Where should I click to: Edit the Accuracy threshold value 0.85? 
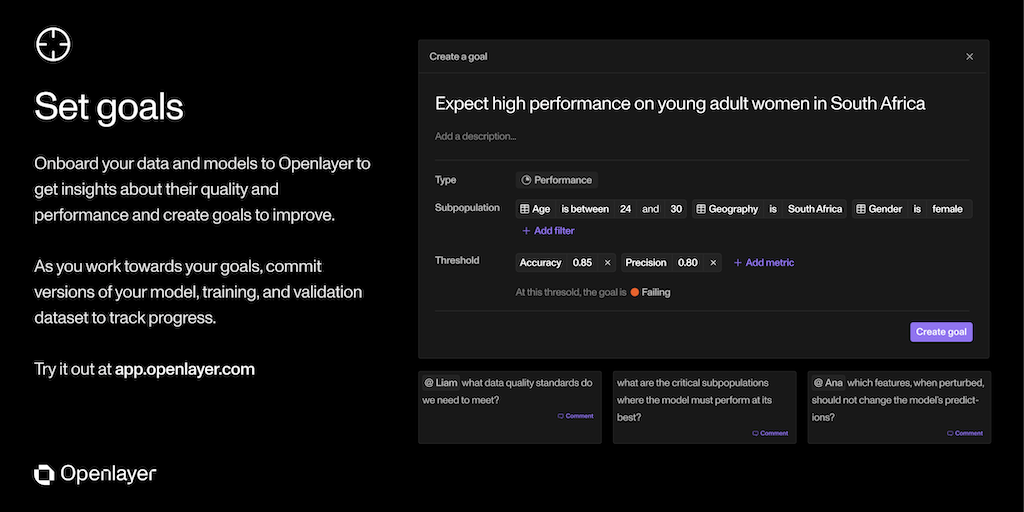coord(582,263)
